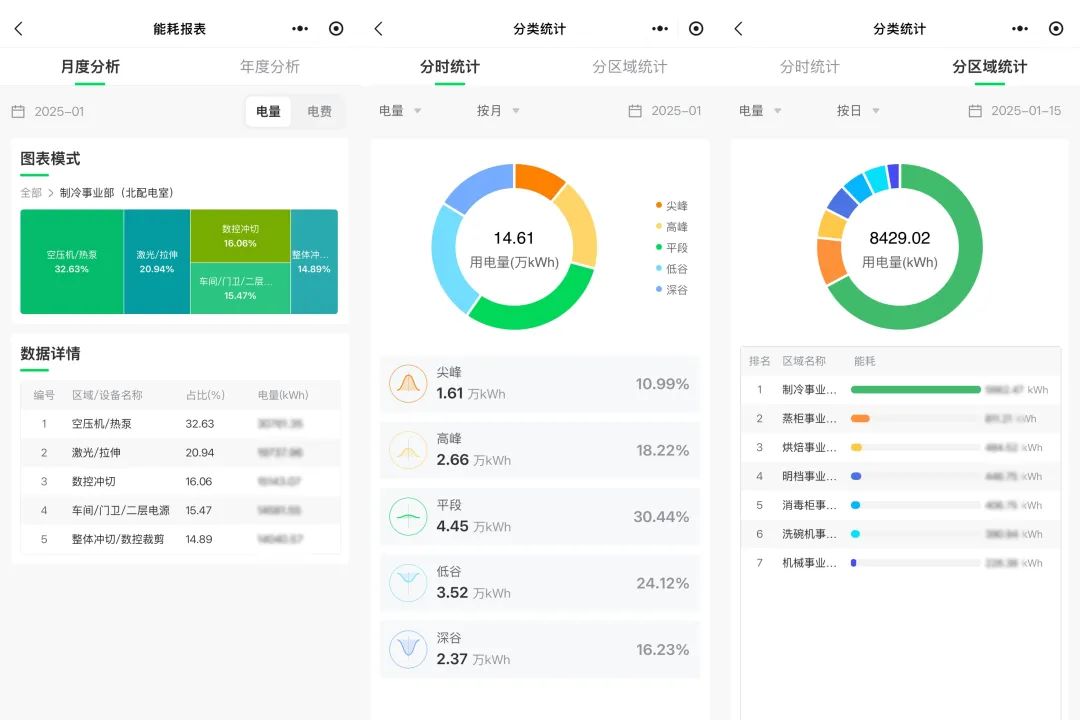The image size is (1080, 720).
Task: Select 电量 in the 电量/电费 segmented control
Action: coord(269,112)
